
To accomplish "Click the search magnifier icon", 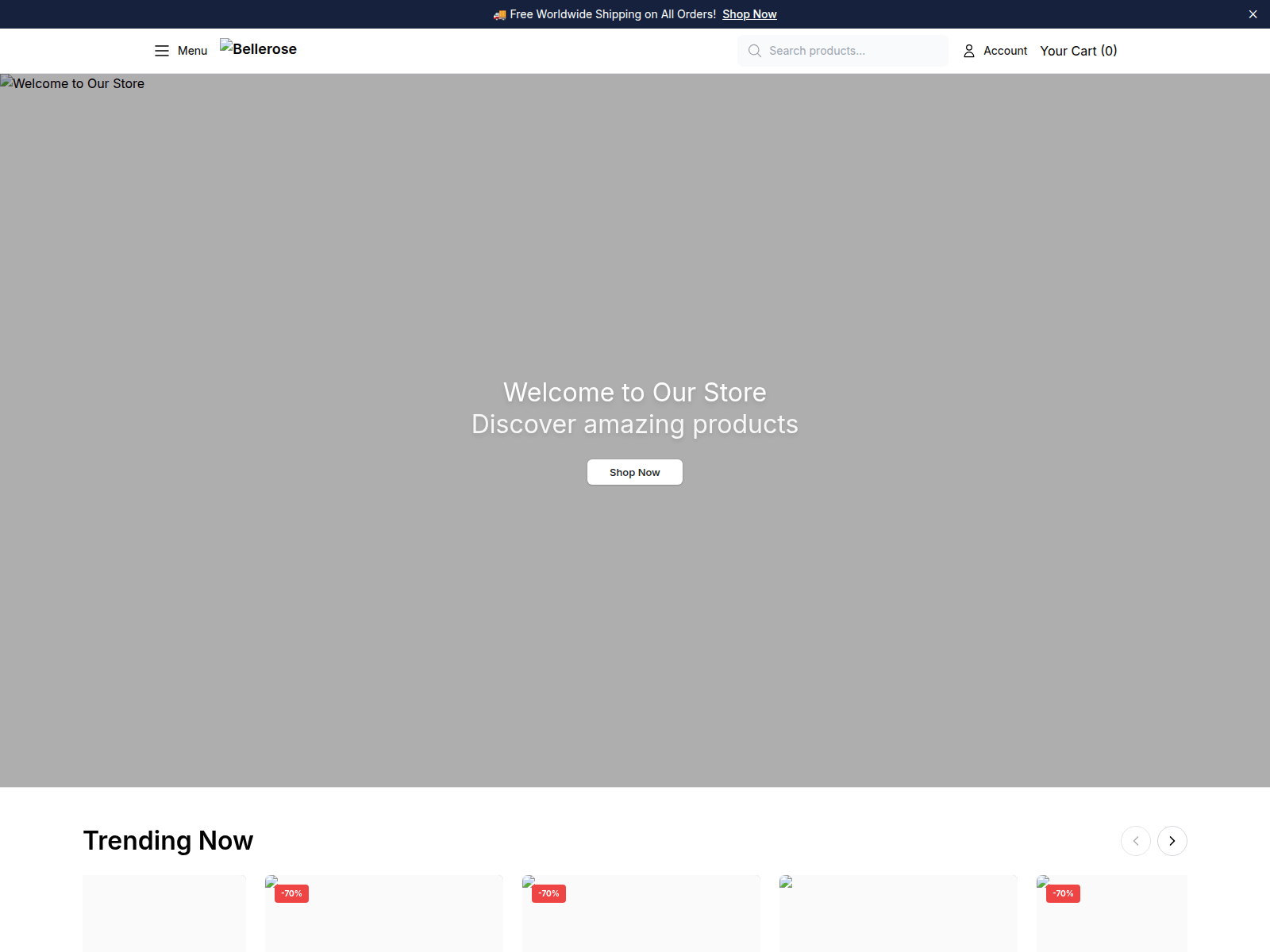I will 754,51.
